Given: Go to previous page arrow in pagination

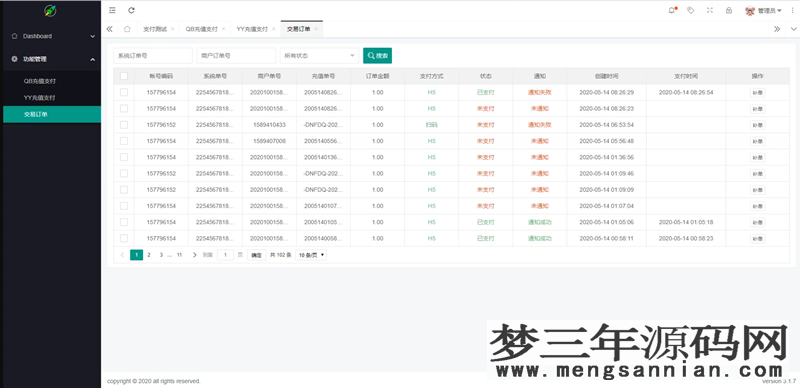Looking at the screenshot, I should (x=122, y=255).
